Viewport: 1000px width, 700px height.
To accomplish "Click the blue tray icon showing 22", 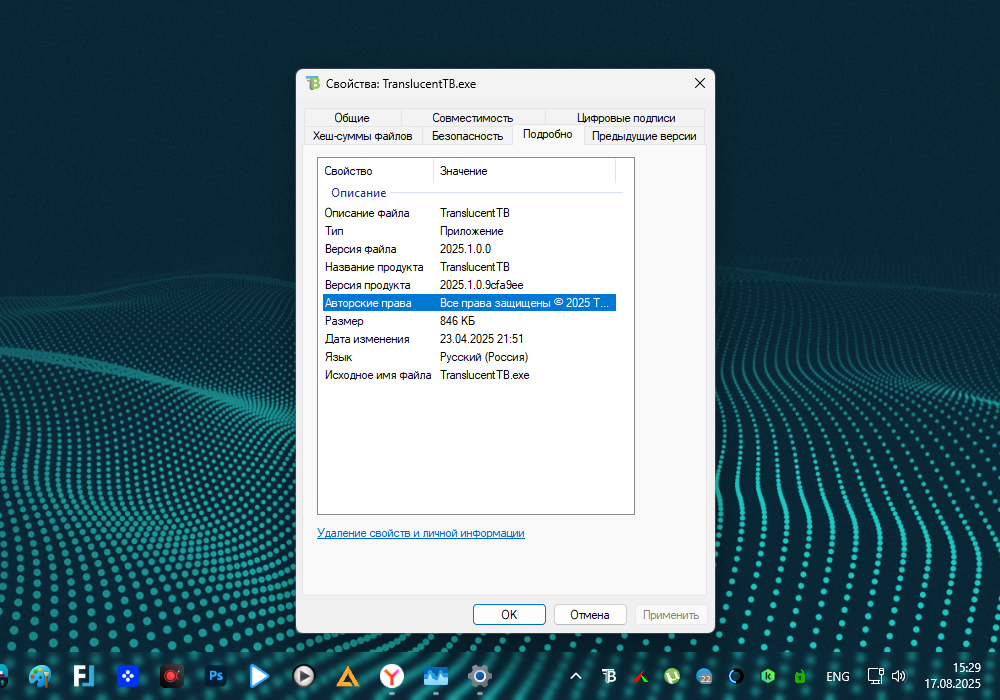I will [x=704, y=676].
